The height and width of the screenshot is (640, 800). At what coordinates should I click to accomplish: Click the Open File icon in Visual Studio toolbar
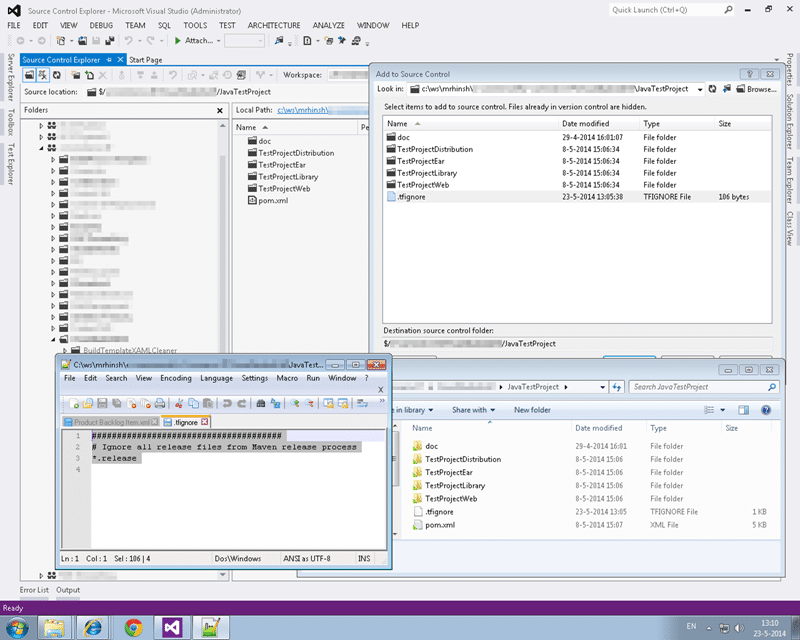82,40
